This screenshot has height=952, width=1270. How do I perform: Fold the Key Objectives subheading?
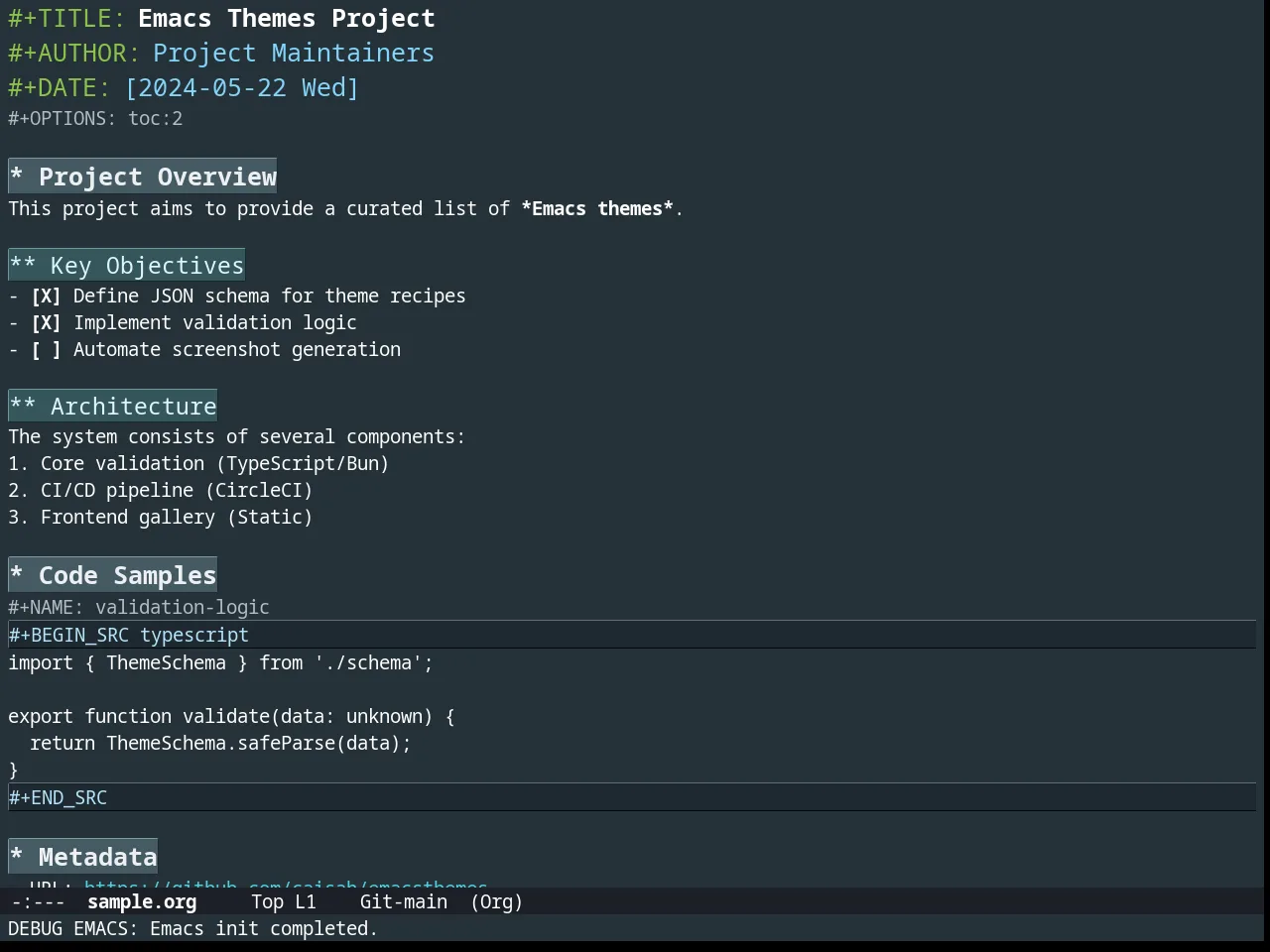(x=126, y=265)
